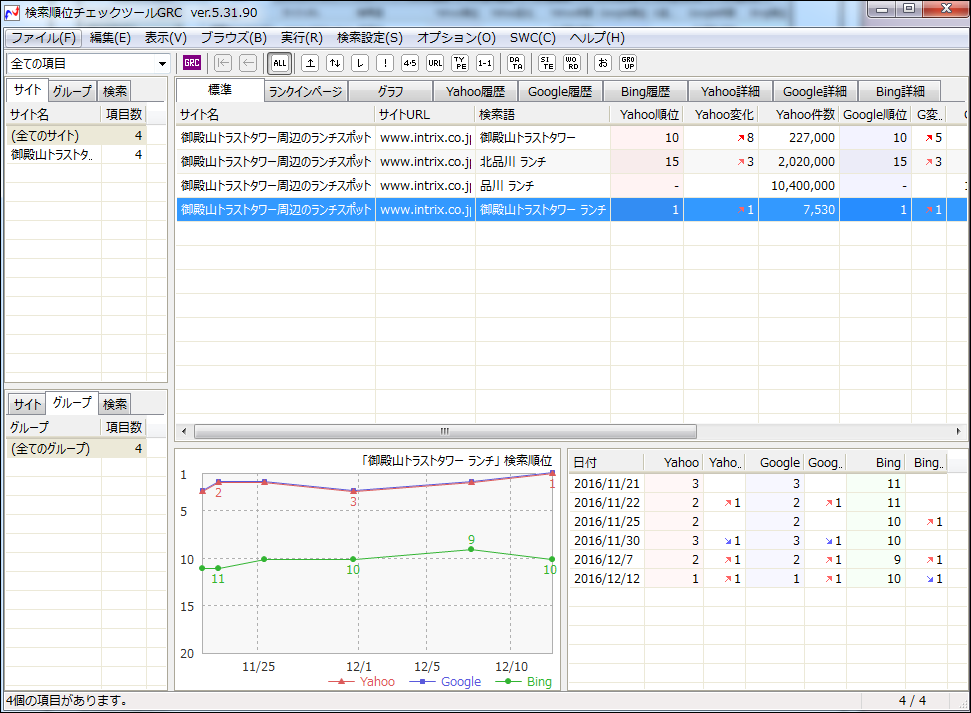Select the 2016/12/12 history row
The width and height of the screenshot is (971, 713).
pyautogui.click(x=759, y=579)
